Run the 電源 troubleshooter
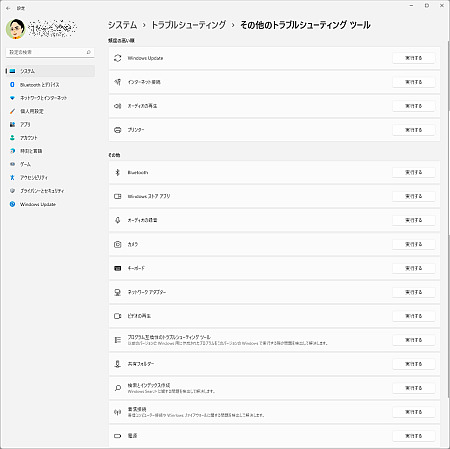Image resolution: width=450 pixels, height=449 pixels. [414, 436]
